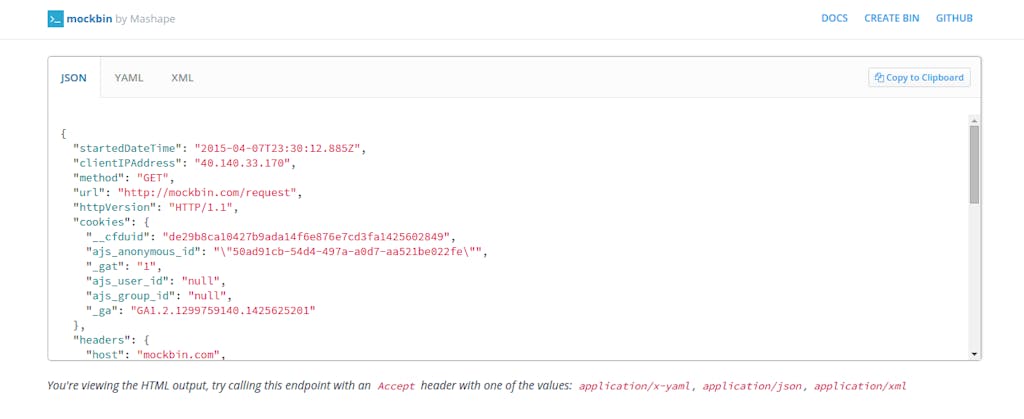Click the http://mockbin.com/request url value

coord(207,192)
